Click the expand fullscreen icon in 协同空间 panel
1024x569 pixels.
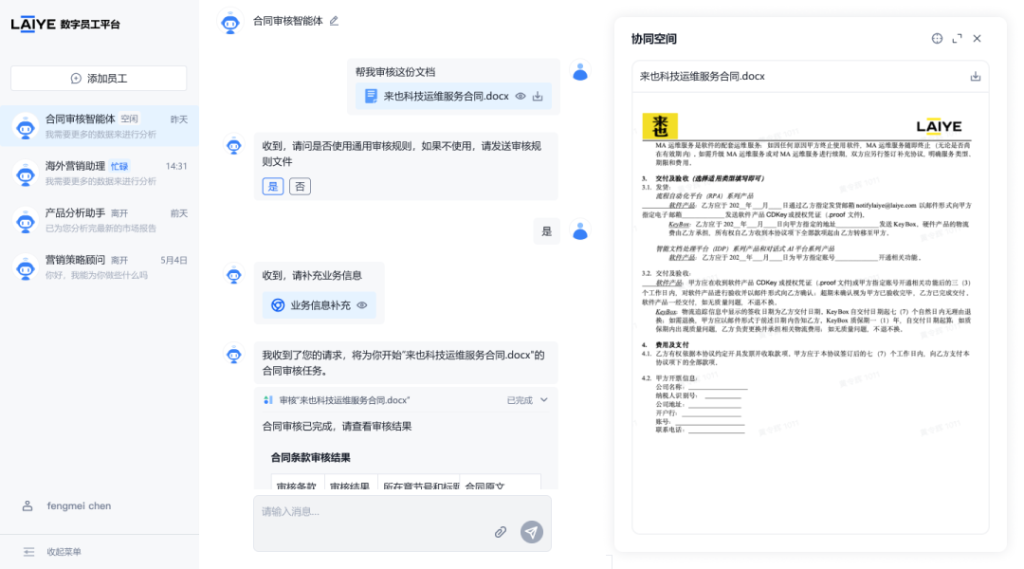(x=957, y=39)
